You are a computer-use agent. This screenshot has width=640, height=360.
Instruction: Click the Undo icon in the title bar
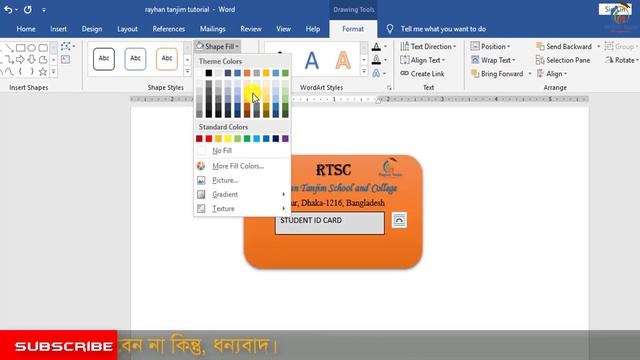click(8, 9)
